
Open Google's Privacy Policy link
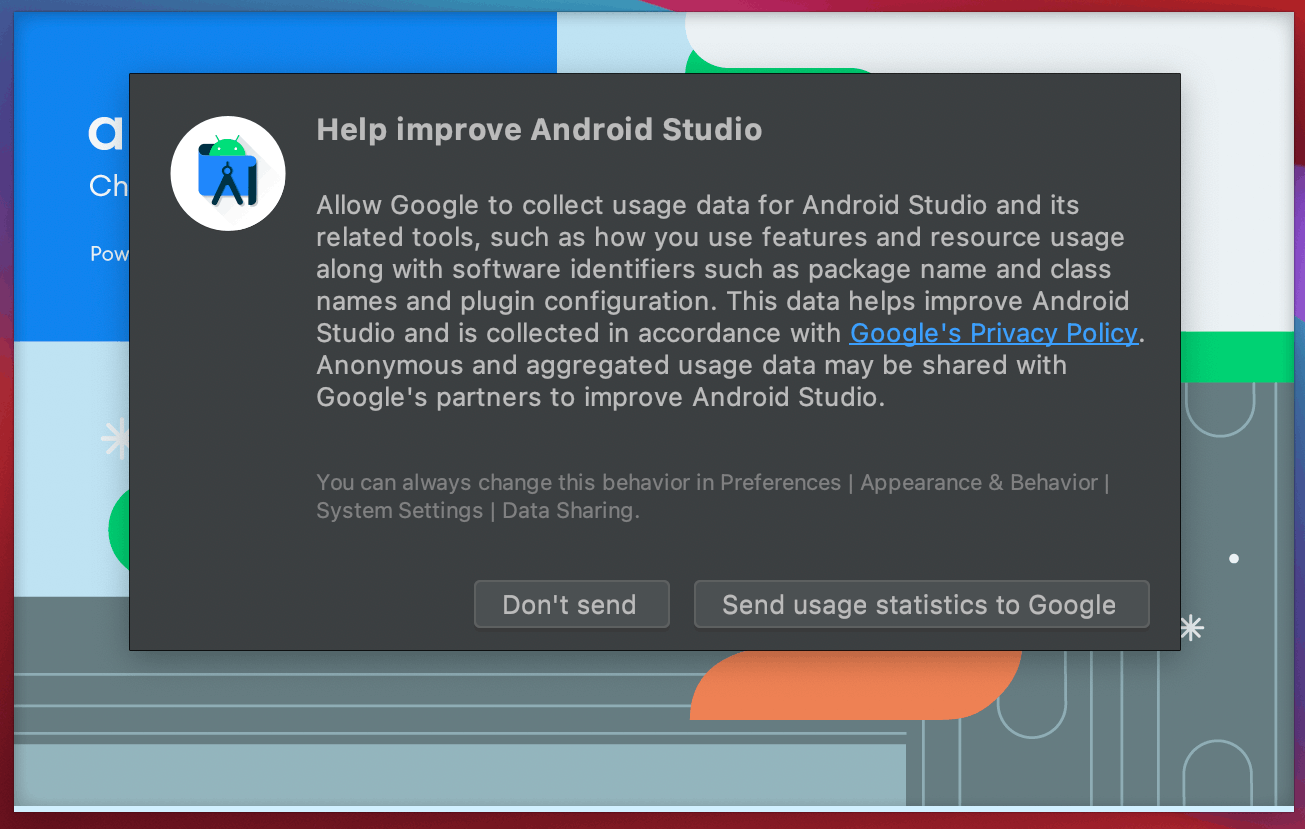coord(993,333)
